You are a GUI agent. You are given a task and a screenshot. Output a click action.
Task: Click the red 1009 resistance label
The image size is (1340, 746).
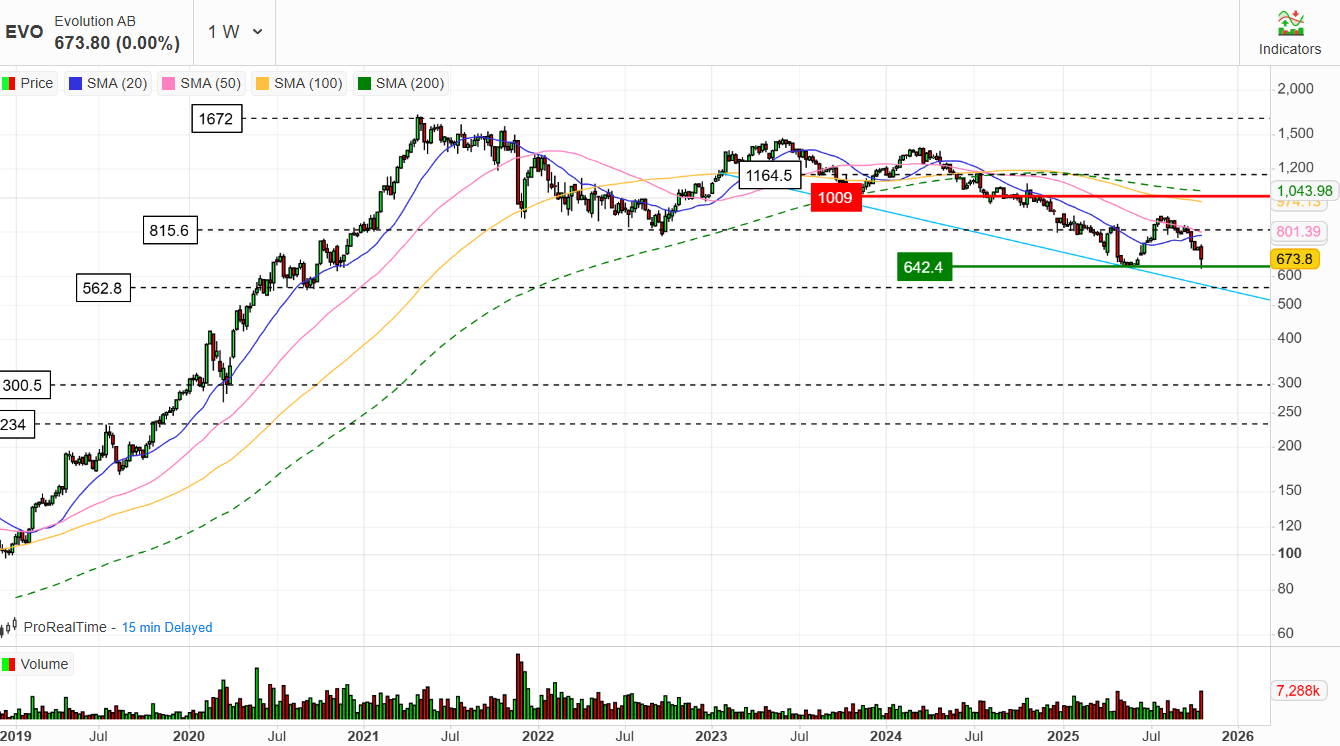[835, 197]
